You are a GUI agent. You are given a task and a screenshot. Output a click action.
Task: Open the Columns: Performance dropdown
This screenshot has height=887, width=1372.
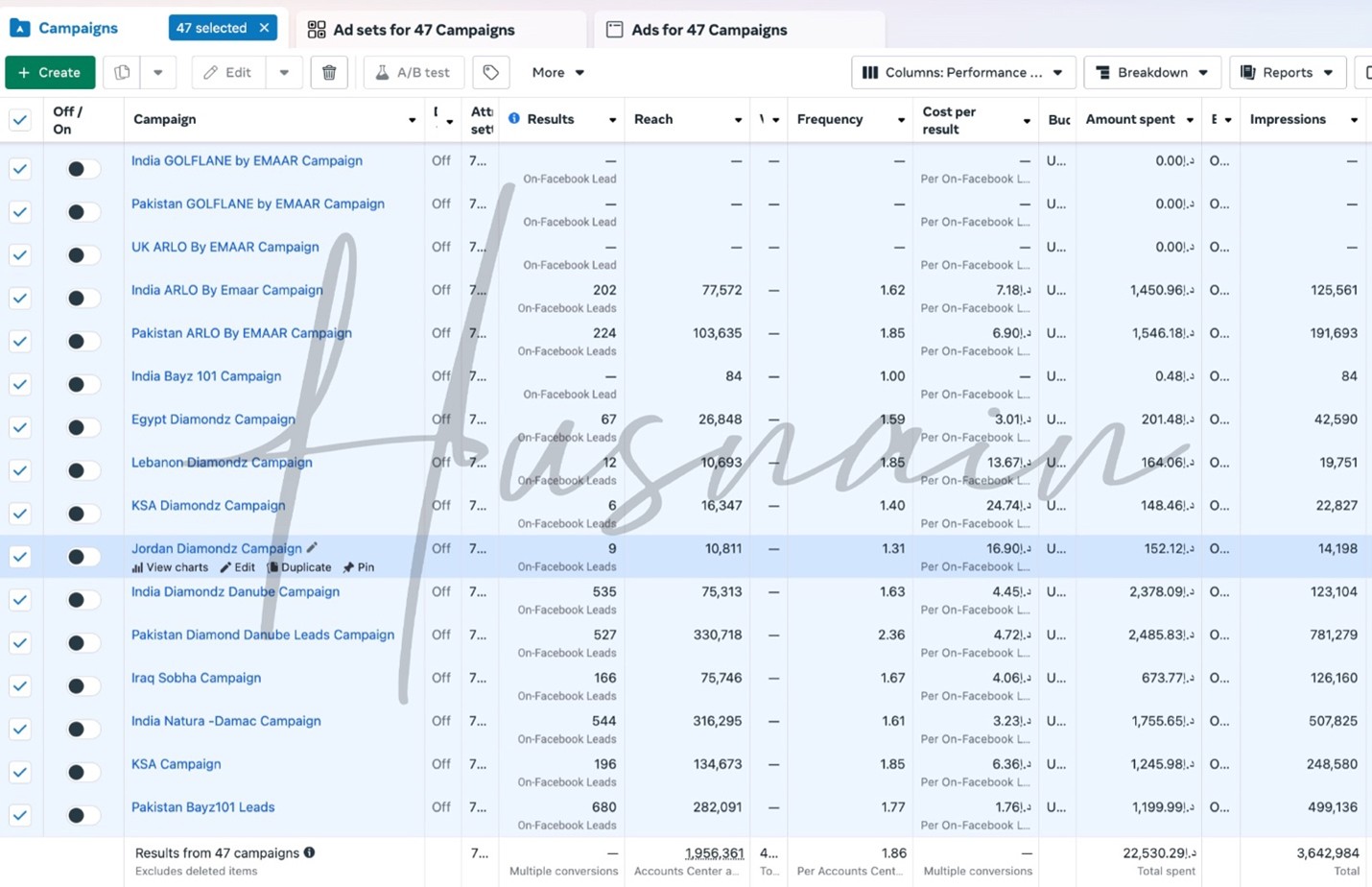pos(962,73)
